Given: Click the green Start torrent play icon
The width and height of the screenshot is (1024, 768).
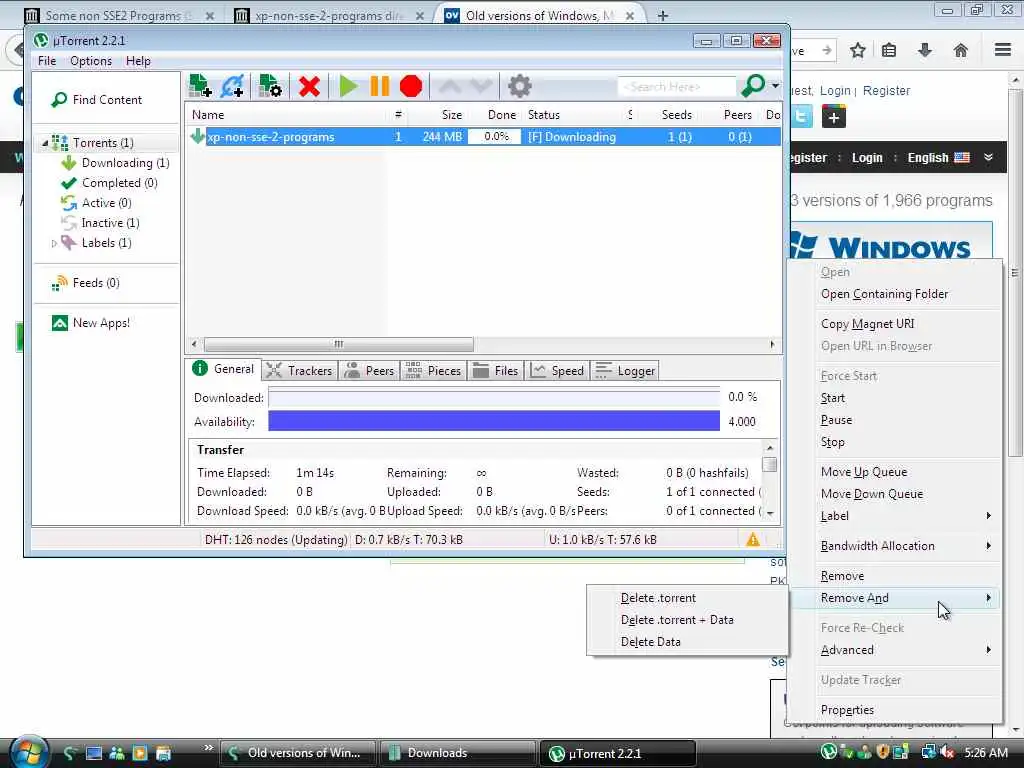Looking at the screenshot, I should pyautogui.click(x=348, y=86).
